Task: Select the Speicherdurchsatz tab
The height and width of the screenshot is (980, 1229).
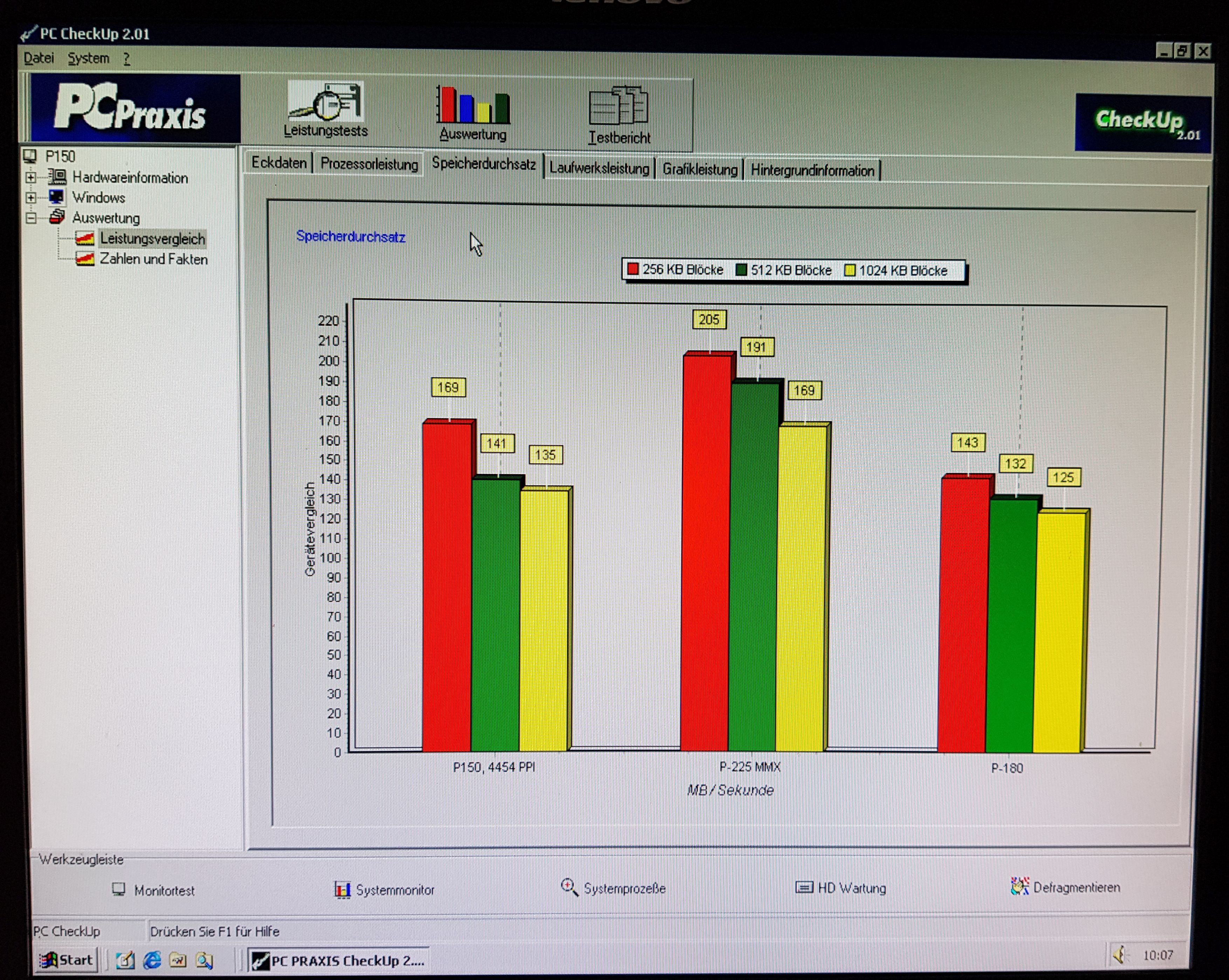Action: (x=483, y=164)
